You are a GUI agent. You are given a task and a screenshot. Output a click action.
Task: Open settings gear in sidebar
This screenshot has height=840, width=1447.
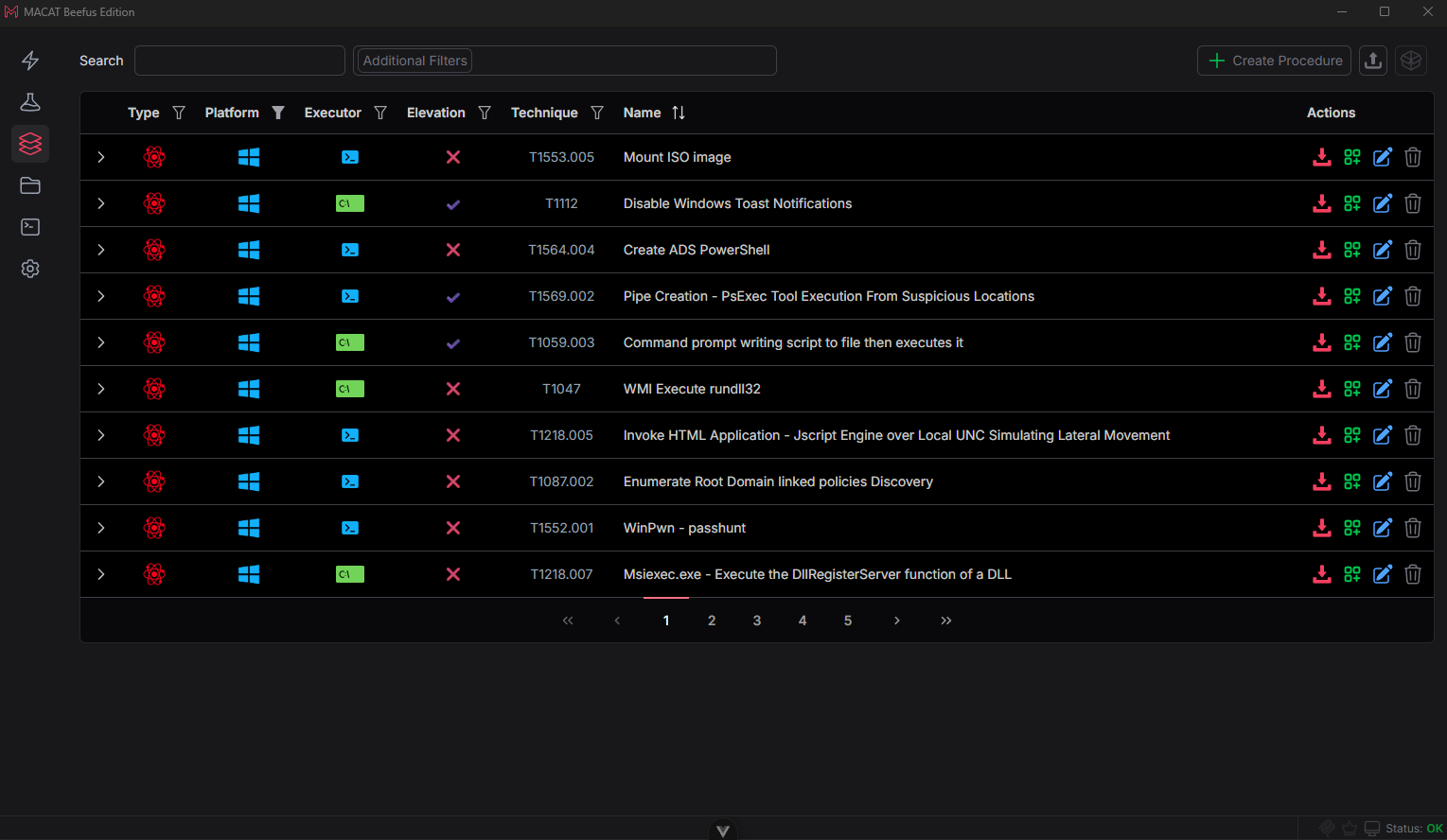click(x=30, y=269)
